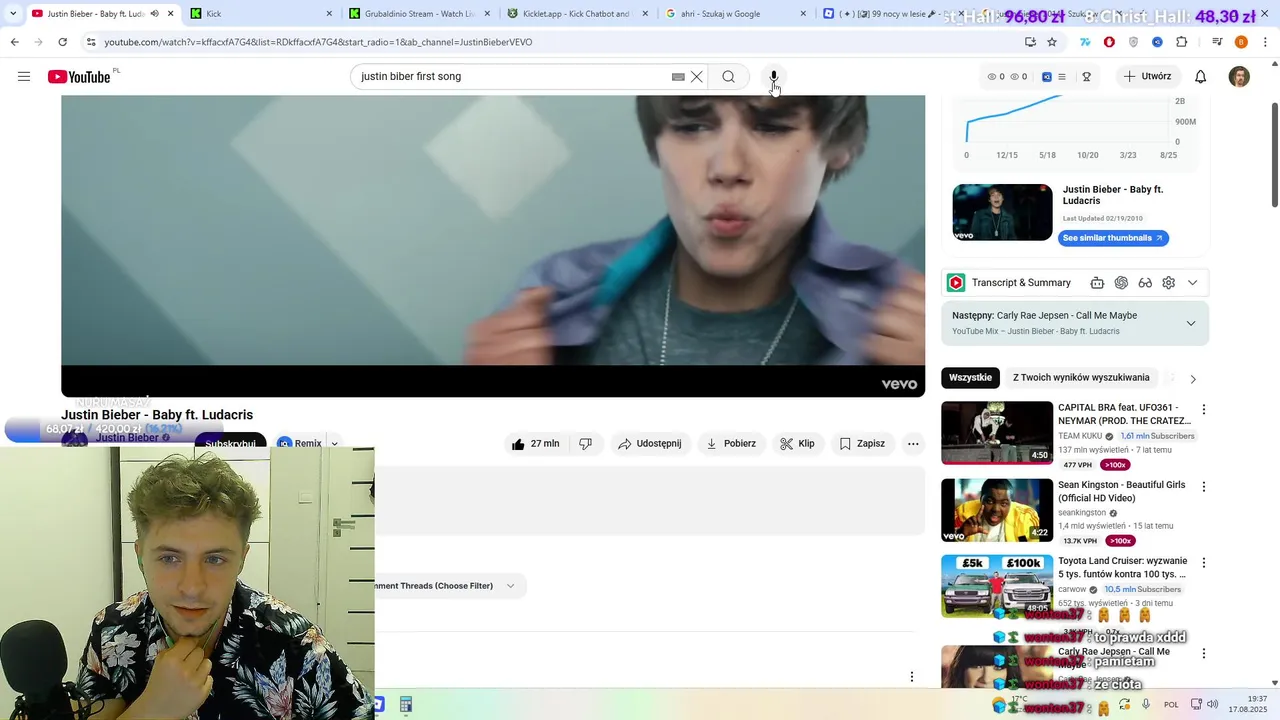Click the video title 'Justin Bieber - Baby ft. Ludacris'

(157, 415)
